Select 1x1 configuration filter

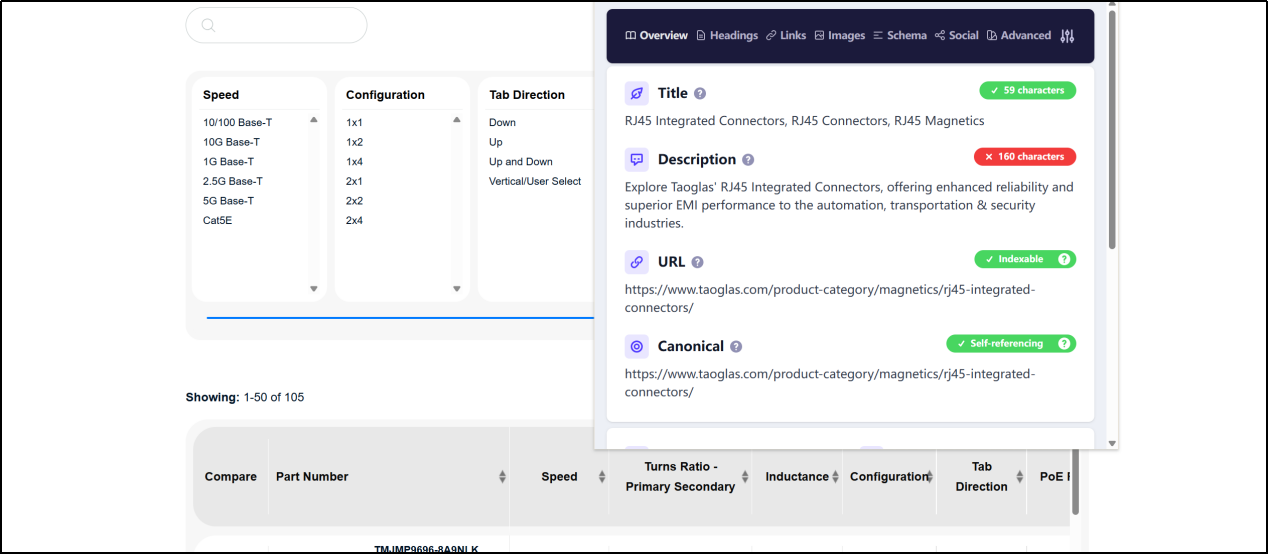point(354,122)
